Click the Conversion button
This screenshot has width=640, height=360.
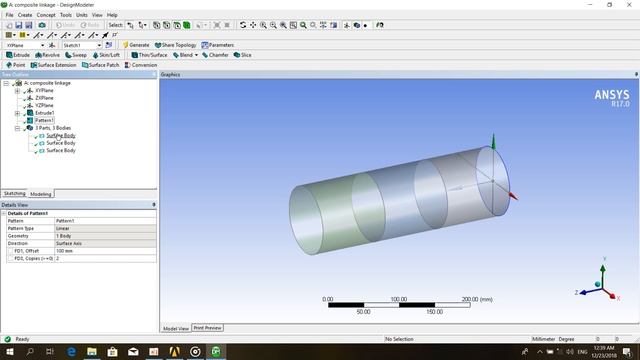coord(141,65)
